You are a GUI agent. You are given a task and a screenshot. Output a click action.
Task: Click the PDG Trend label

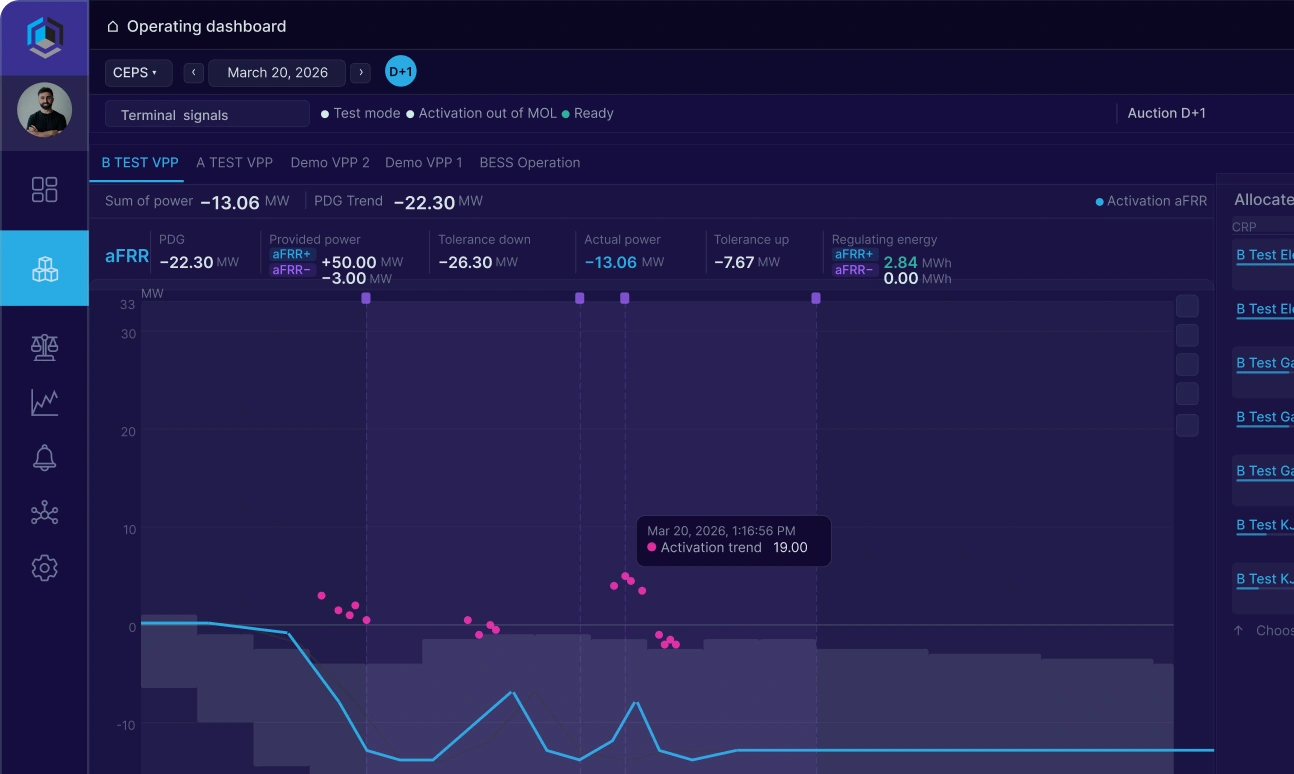(x=348, y=201)
